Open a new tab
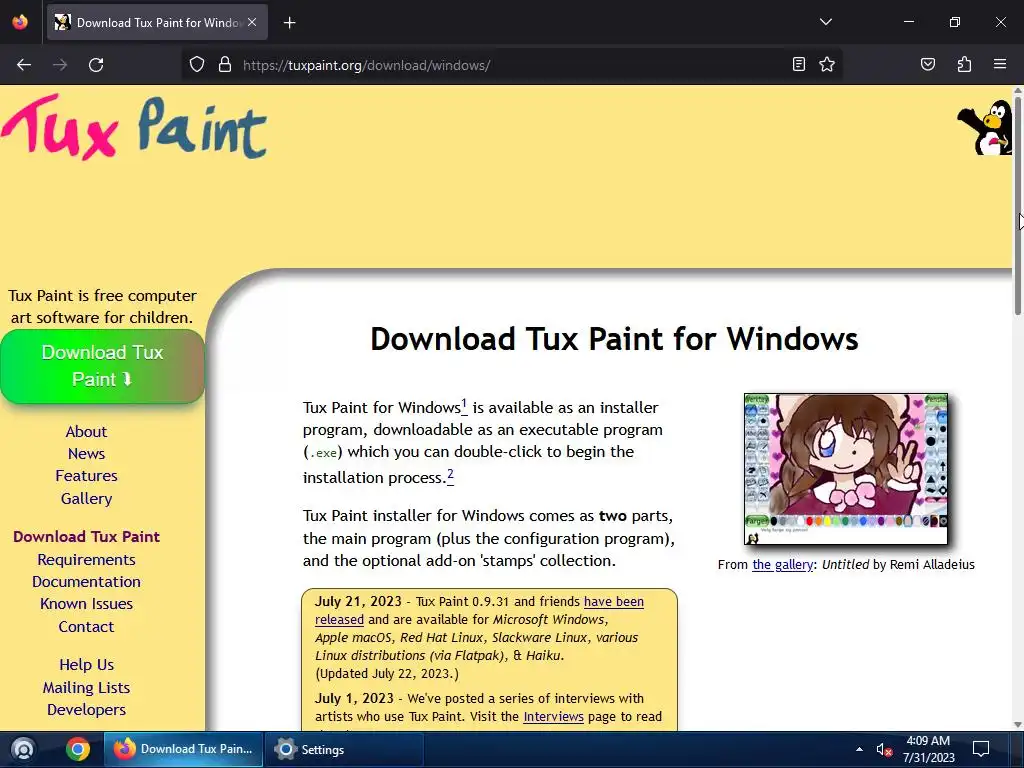 tap(289, 23)
